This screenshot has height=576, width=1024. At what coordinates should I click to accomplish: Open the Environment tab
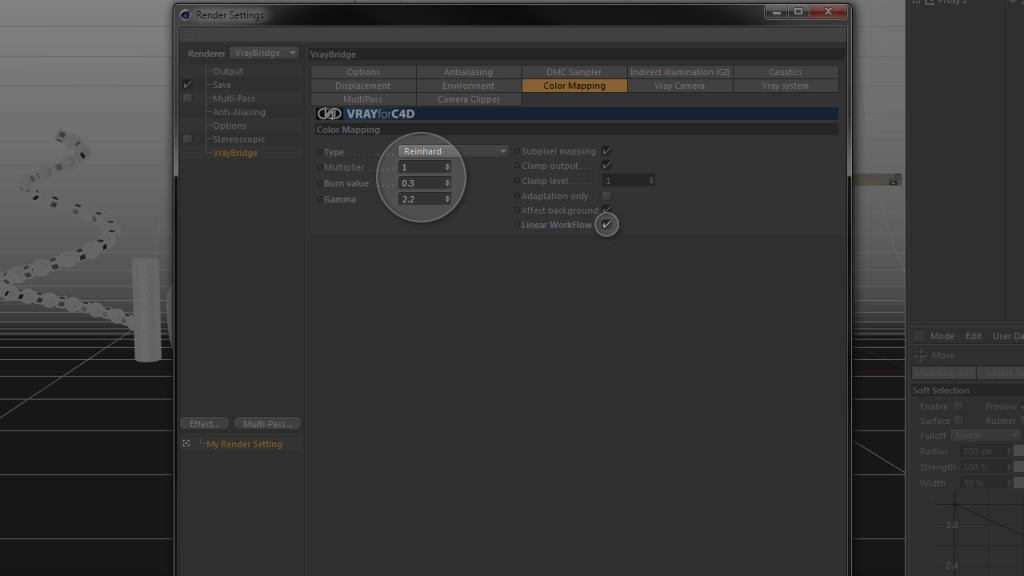[469, 86]
